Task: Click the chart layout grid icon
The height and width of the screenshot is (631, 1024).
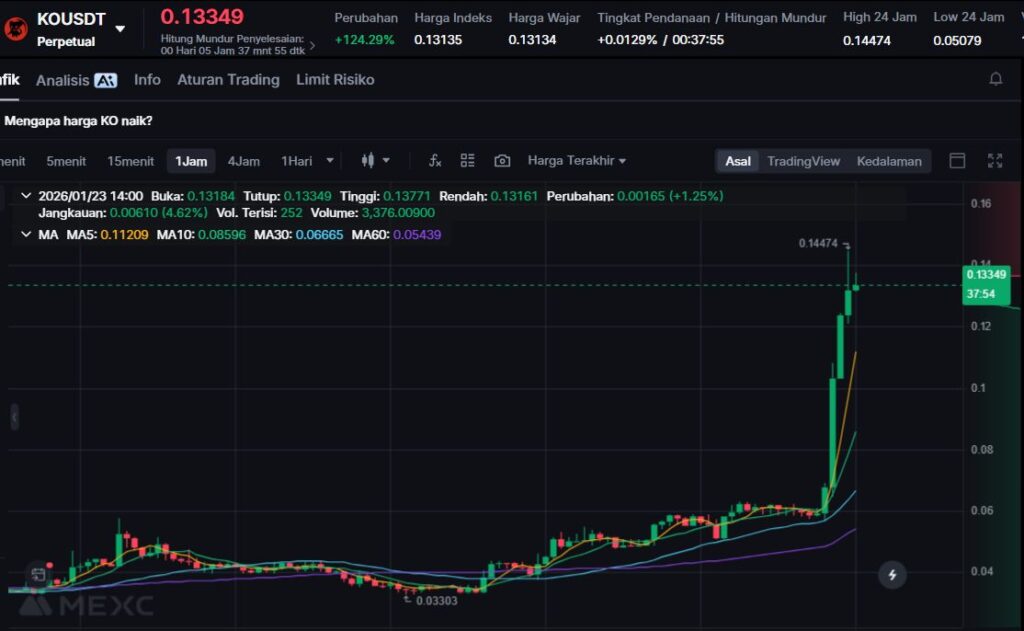Action: [467, 161]
